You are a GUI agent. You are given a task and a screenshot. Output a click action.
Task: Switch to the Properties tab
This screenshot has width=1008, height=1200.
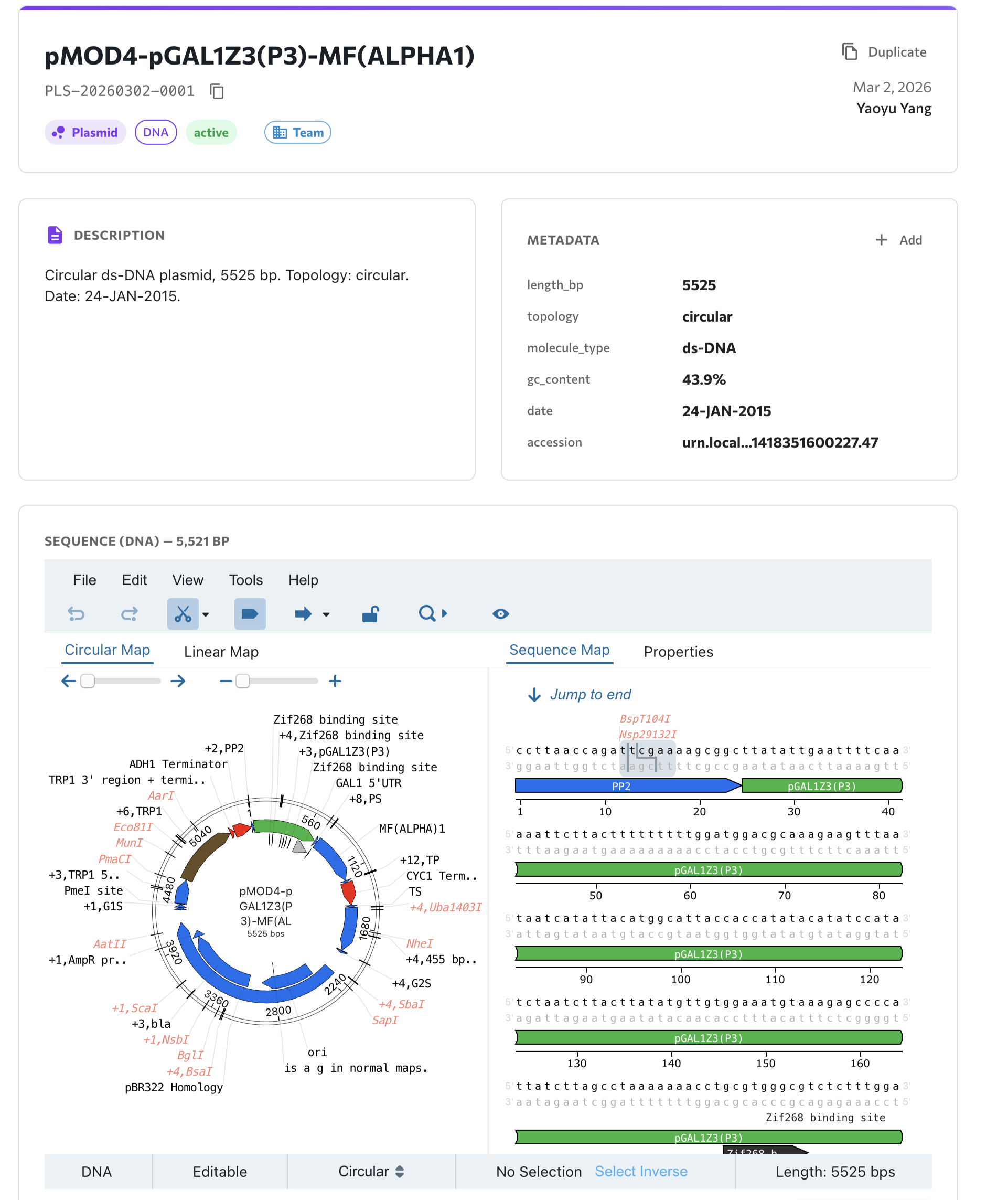point(678,652)
